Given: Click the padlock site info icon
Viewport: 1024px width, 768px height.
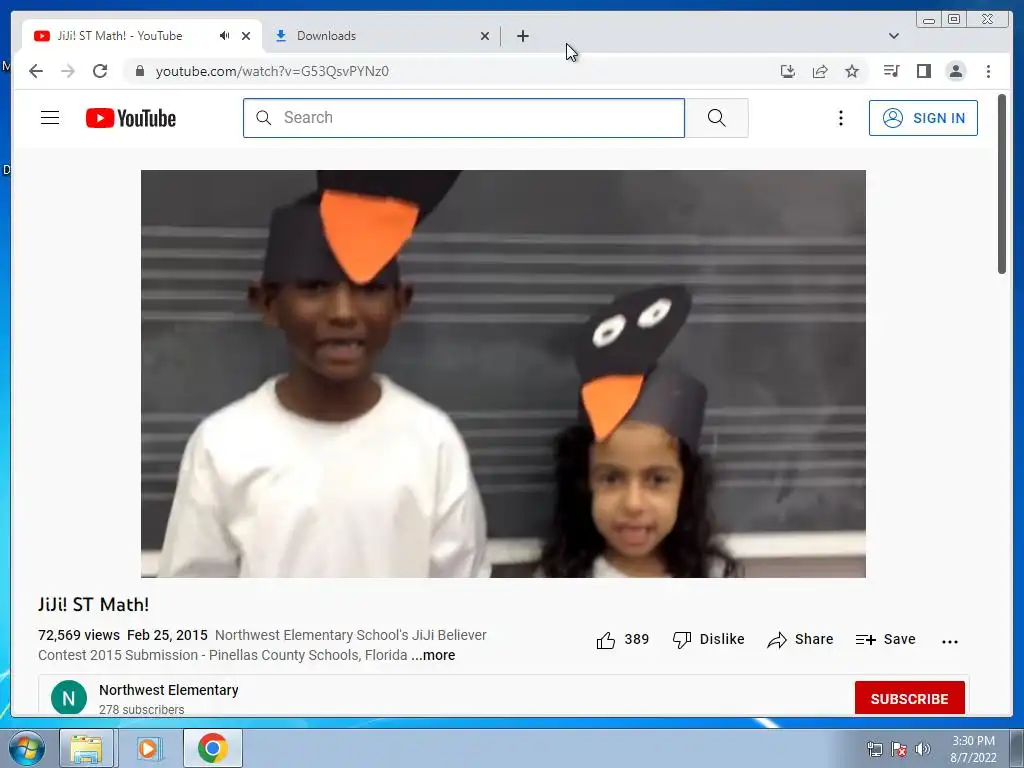Looking at the screenshot, I should click(x=139, y=71).
